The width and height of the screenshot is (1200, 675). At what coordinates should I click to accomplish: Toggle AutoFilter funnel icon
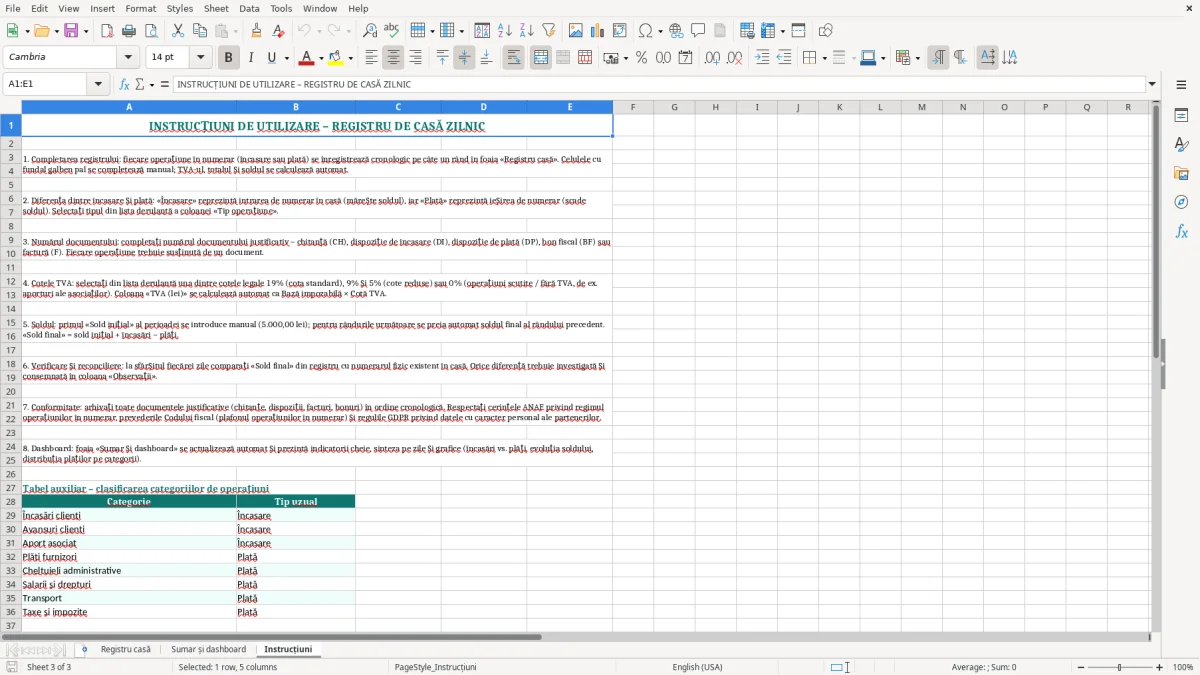(x=549, y=31)
